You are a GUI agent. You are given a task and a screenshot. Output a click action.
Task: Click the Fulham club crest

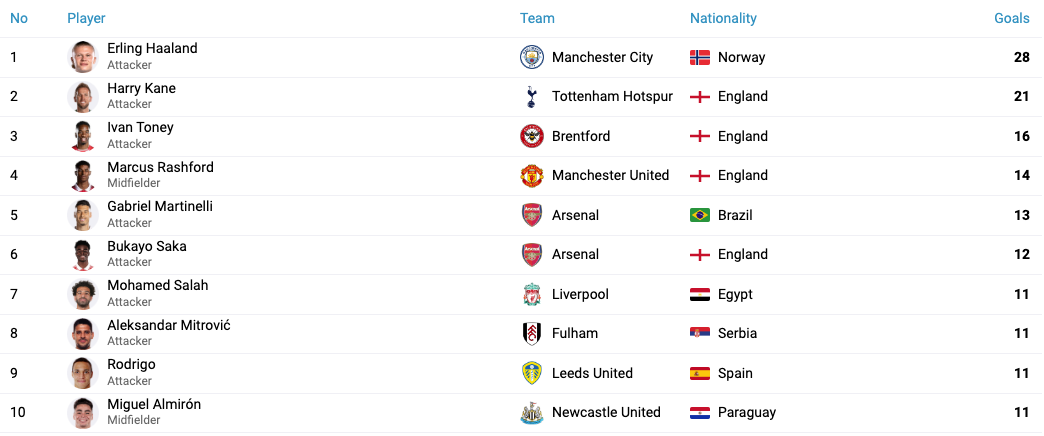point(531,333)
